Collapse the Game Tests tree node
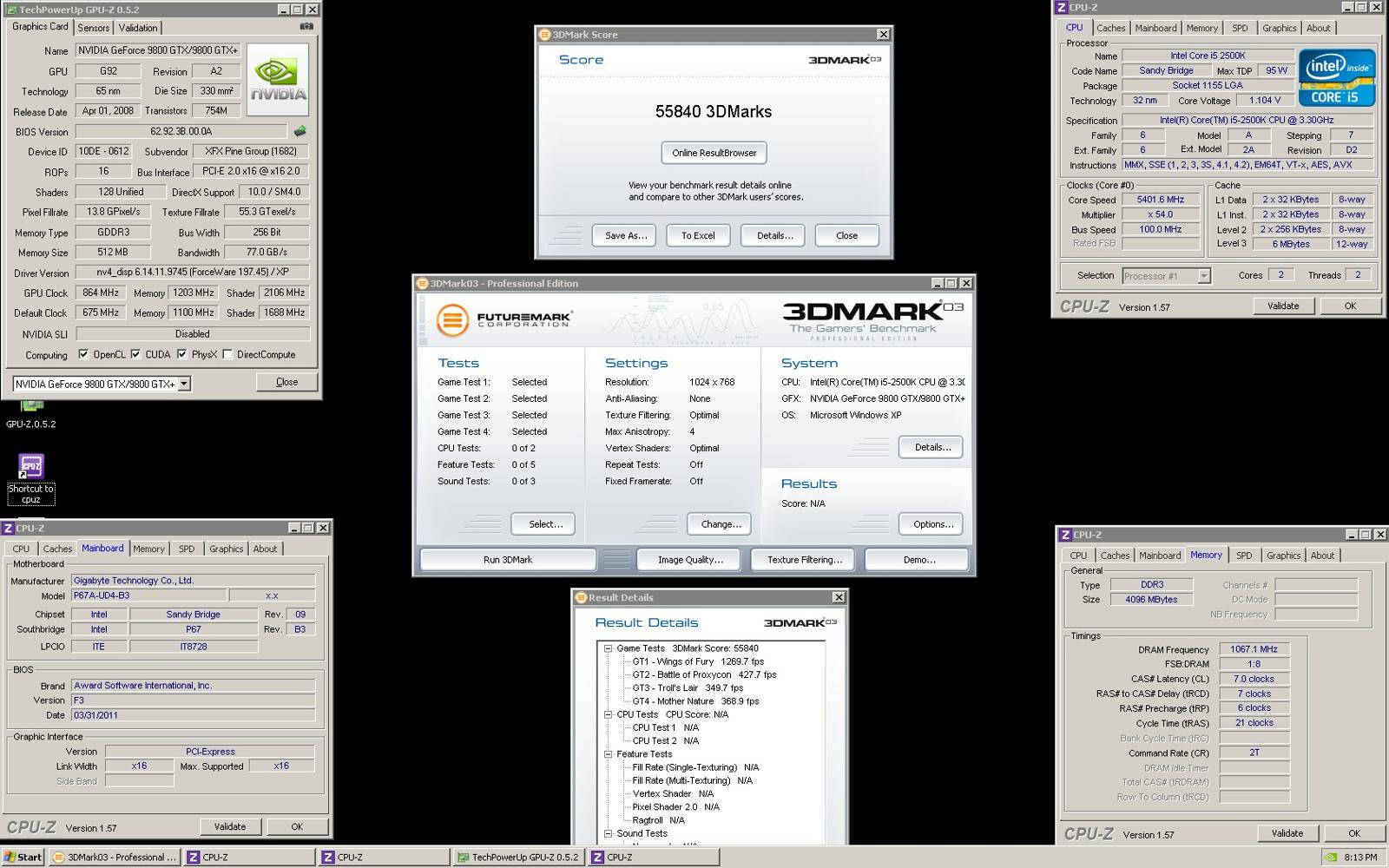The height and width of the screenshot is (868, 1389). coord(609,648)
